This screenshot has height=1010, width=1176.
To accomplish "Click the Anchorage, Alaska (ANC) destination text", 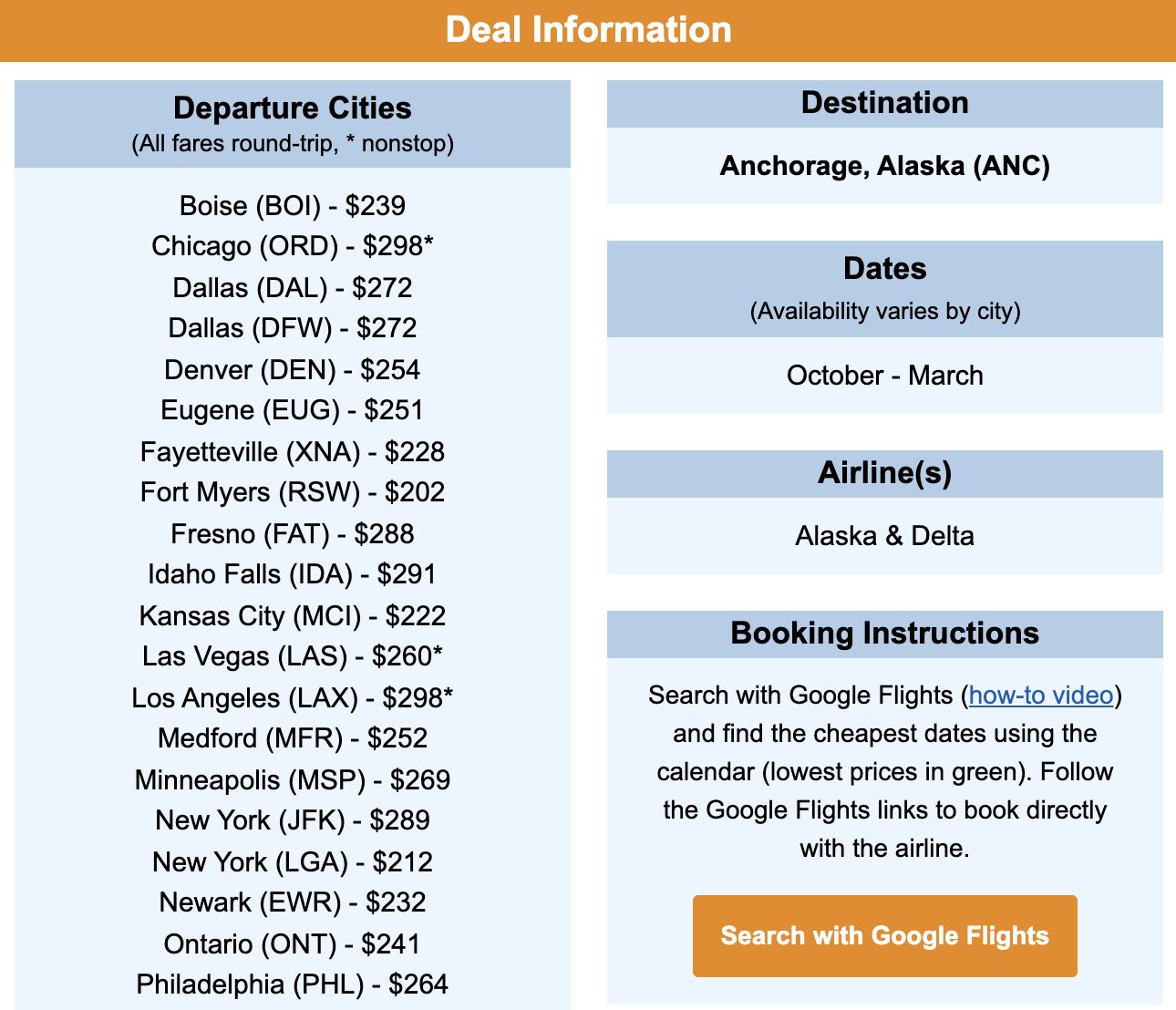I will [x=885, y=166].
